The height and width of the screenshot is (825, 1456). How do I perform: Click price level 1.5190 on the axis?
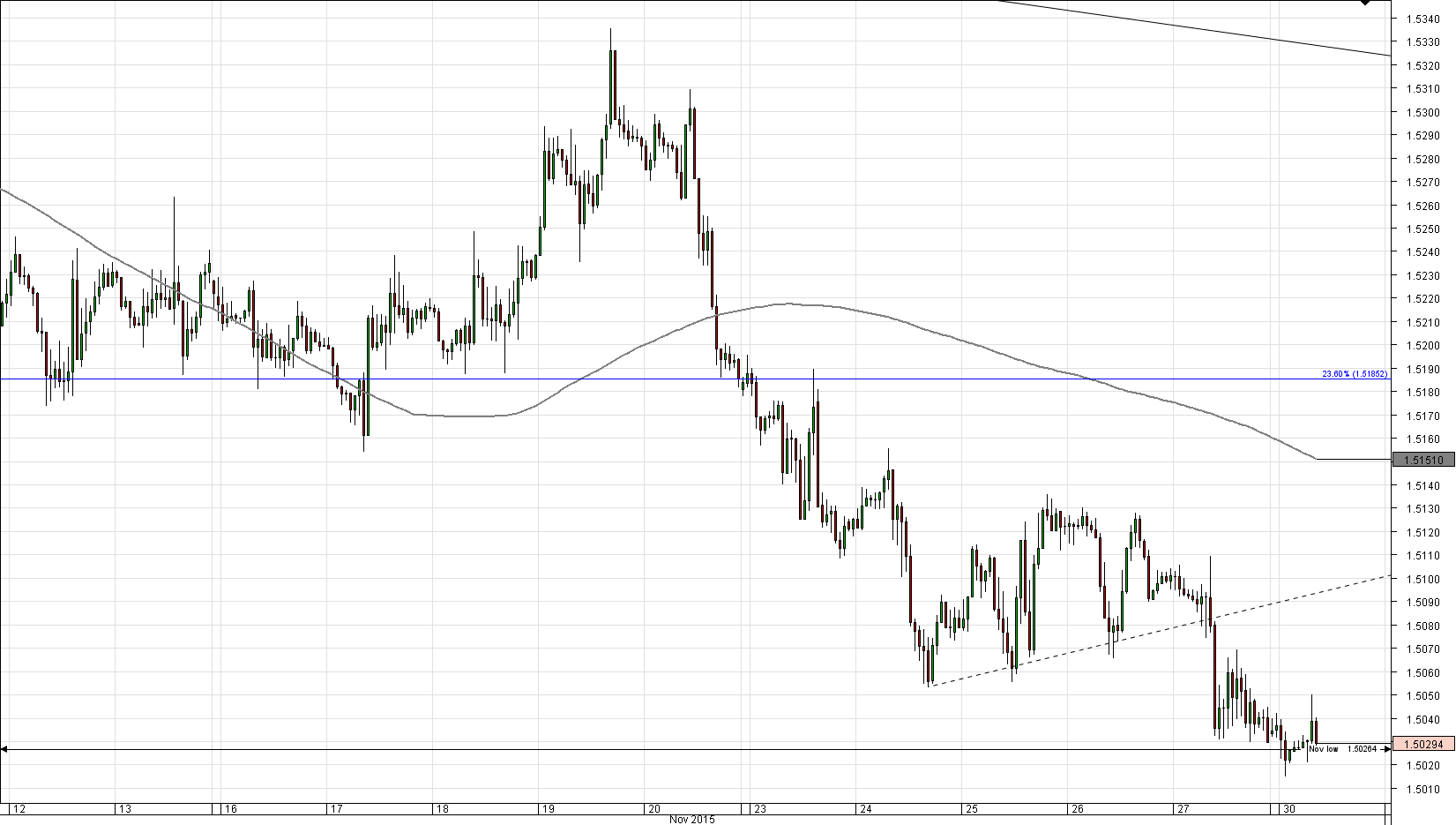point(1424,370)
